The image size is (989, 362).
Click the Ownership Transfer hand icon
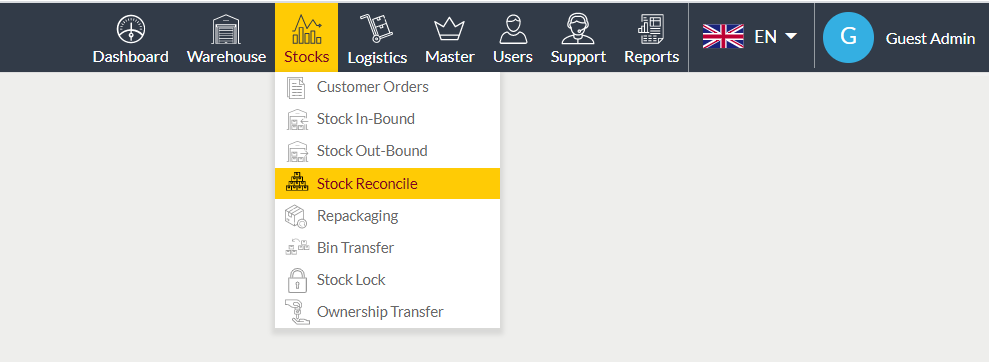click(296, 312)
